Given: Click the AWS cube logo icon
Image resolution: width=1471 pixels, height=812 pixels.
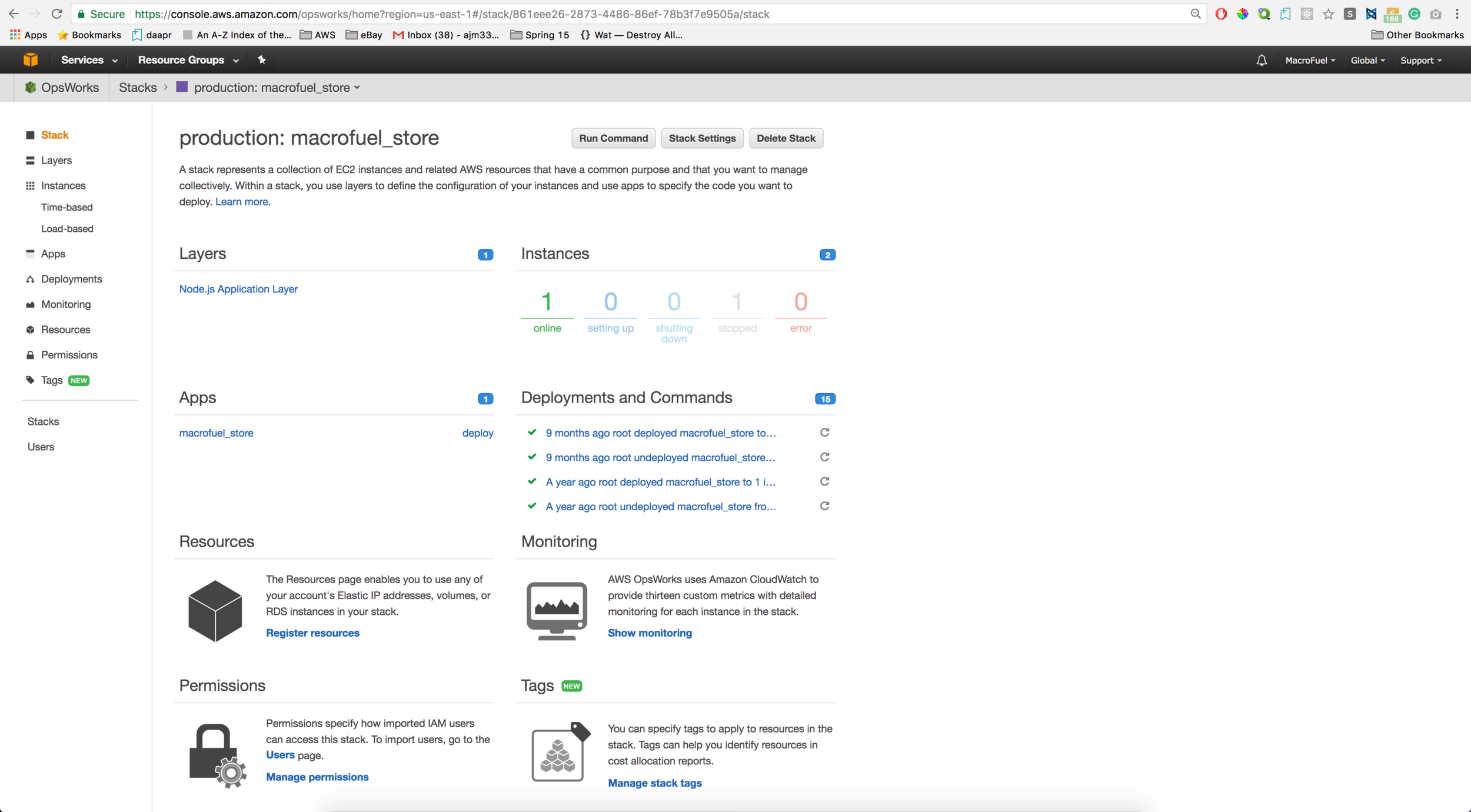Looking at the screenshot, I should coord(31,60).
